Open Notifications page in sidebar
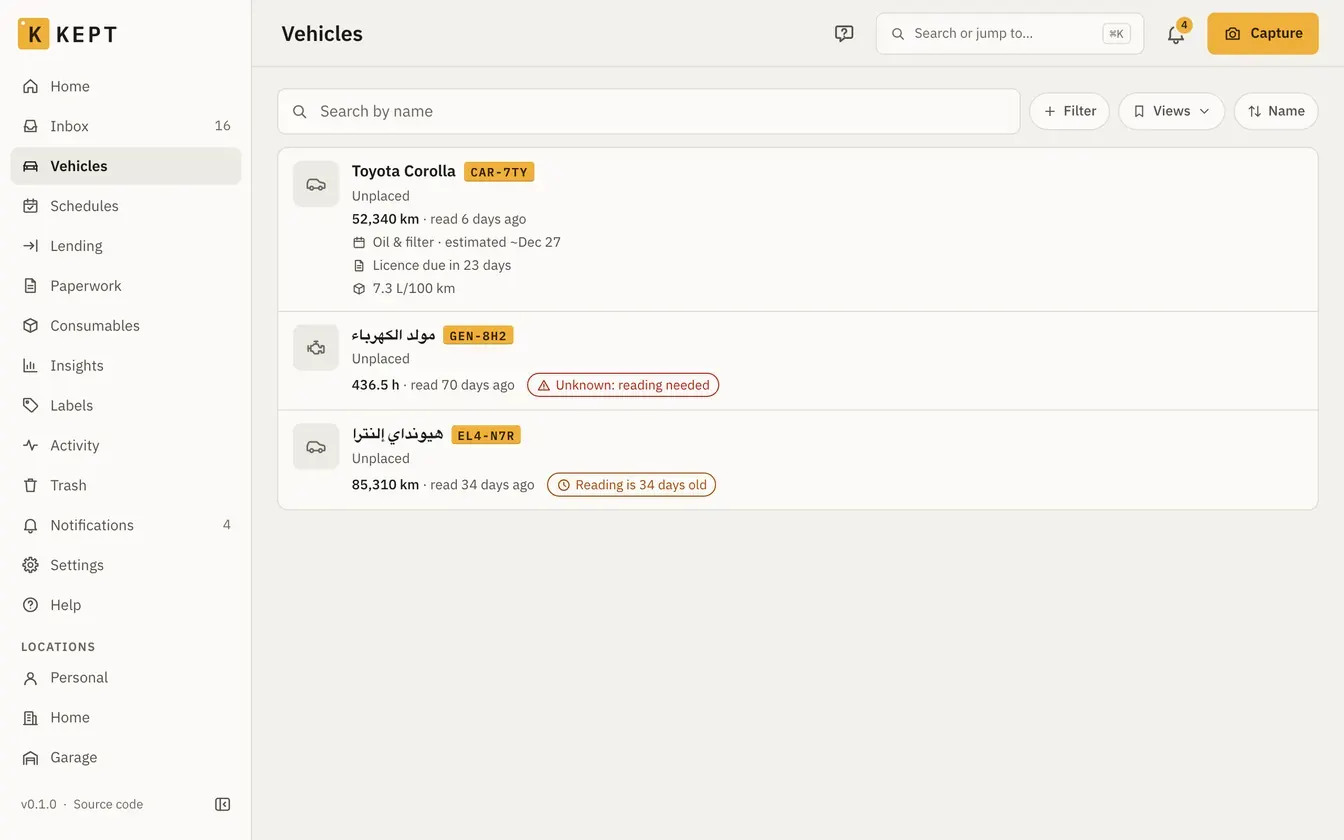The image size is (1344, 840). tap(126, 525)
